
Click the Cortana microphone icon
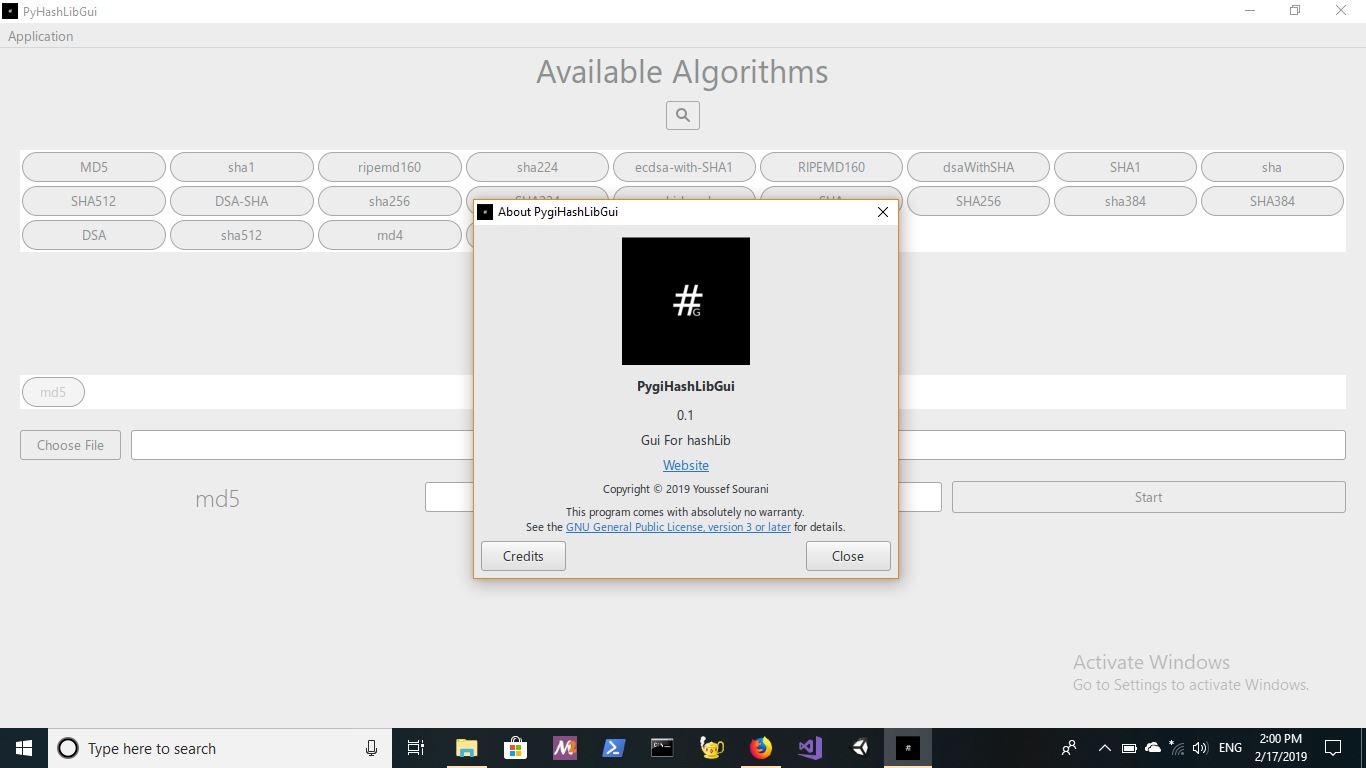click(x=371, y=748)
